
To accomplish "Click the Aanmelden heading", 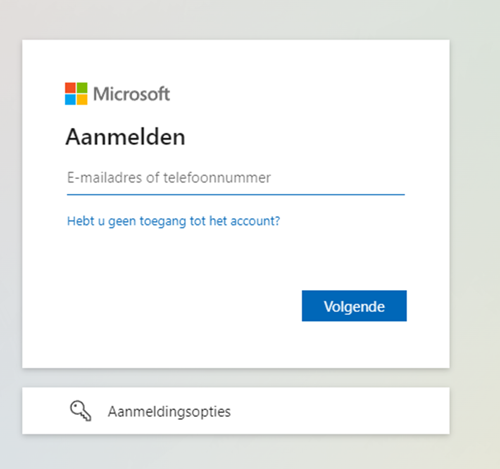I will 125,137.
